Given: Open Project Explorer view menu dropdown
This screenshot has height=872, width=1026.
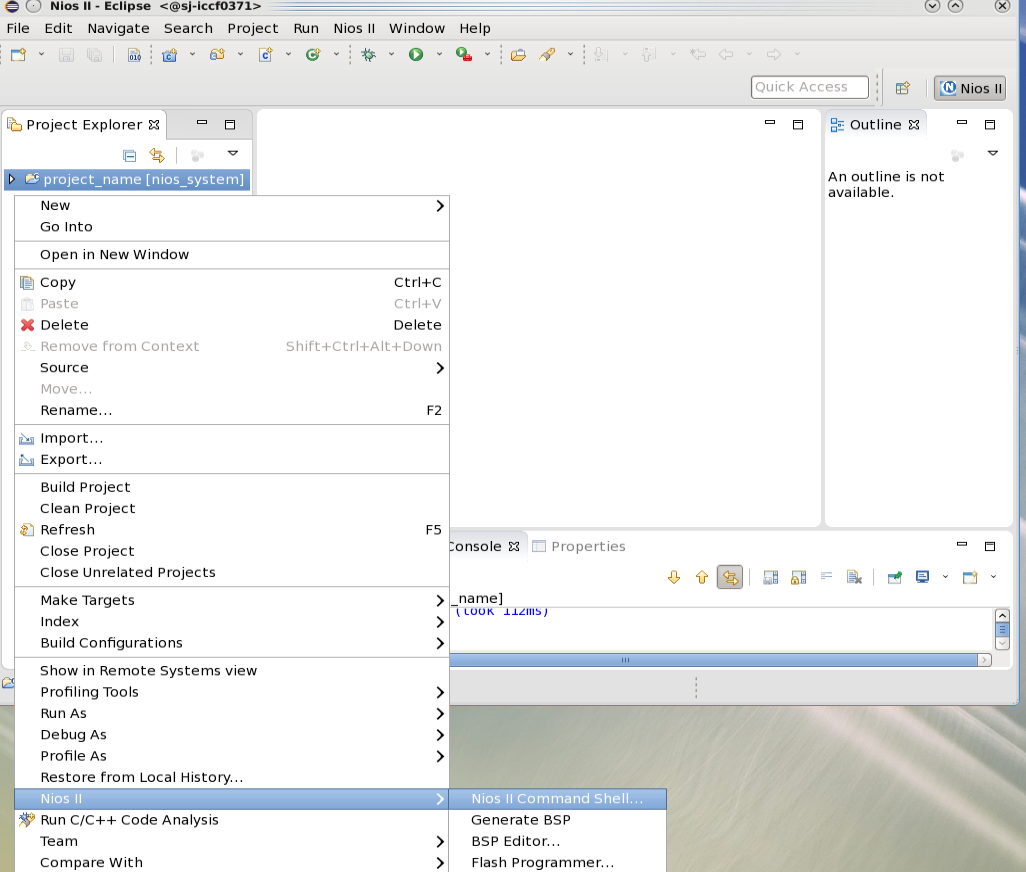Looking at the screenshot, I should click(233, 154).
